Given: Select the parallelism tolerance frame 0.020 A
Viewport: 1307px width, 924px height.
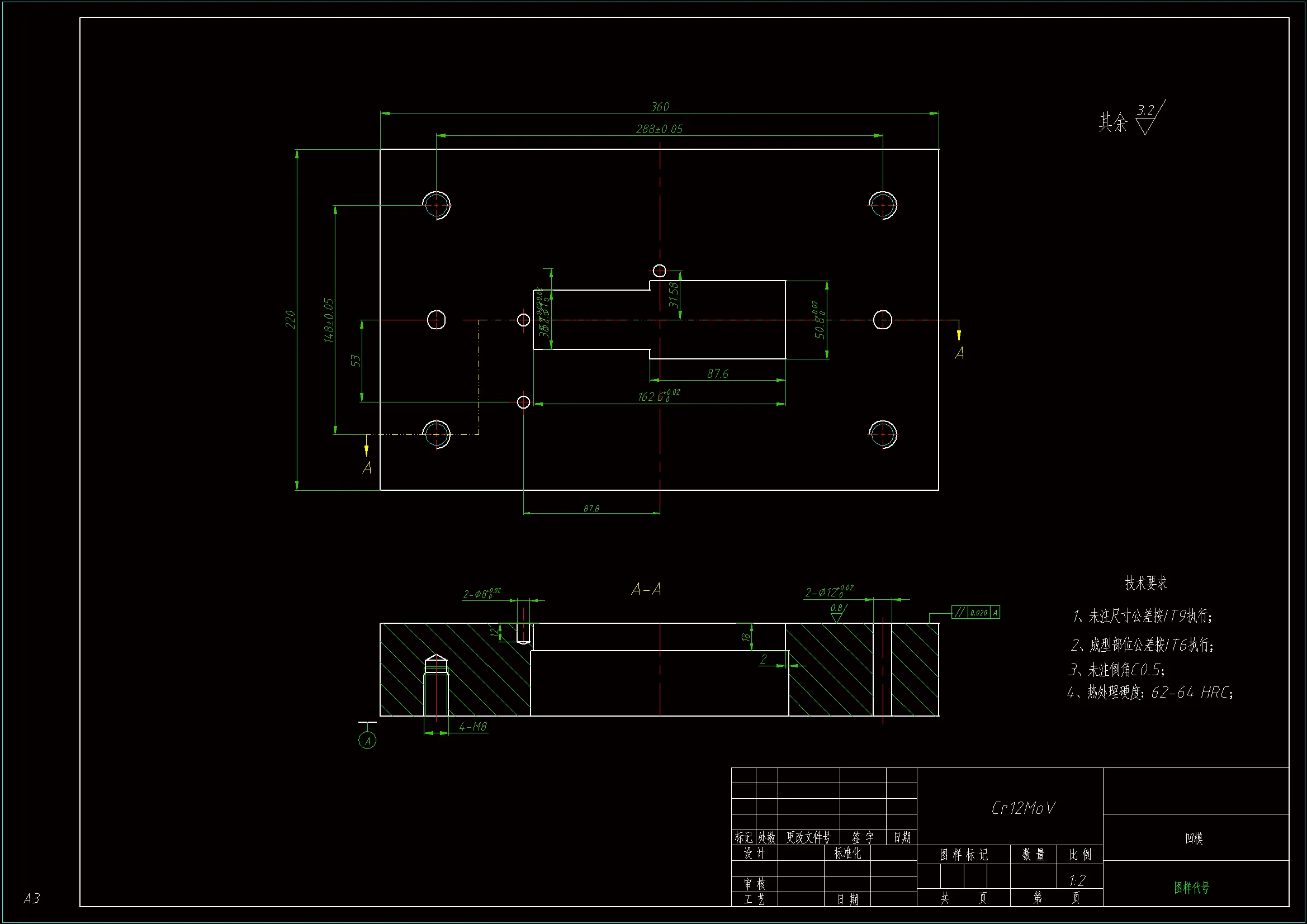Looking at the screenshot, I should [x=975, y=613].
